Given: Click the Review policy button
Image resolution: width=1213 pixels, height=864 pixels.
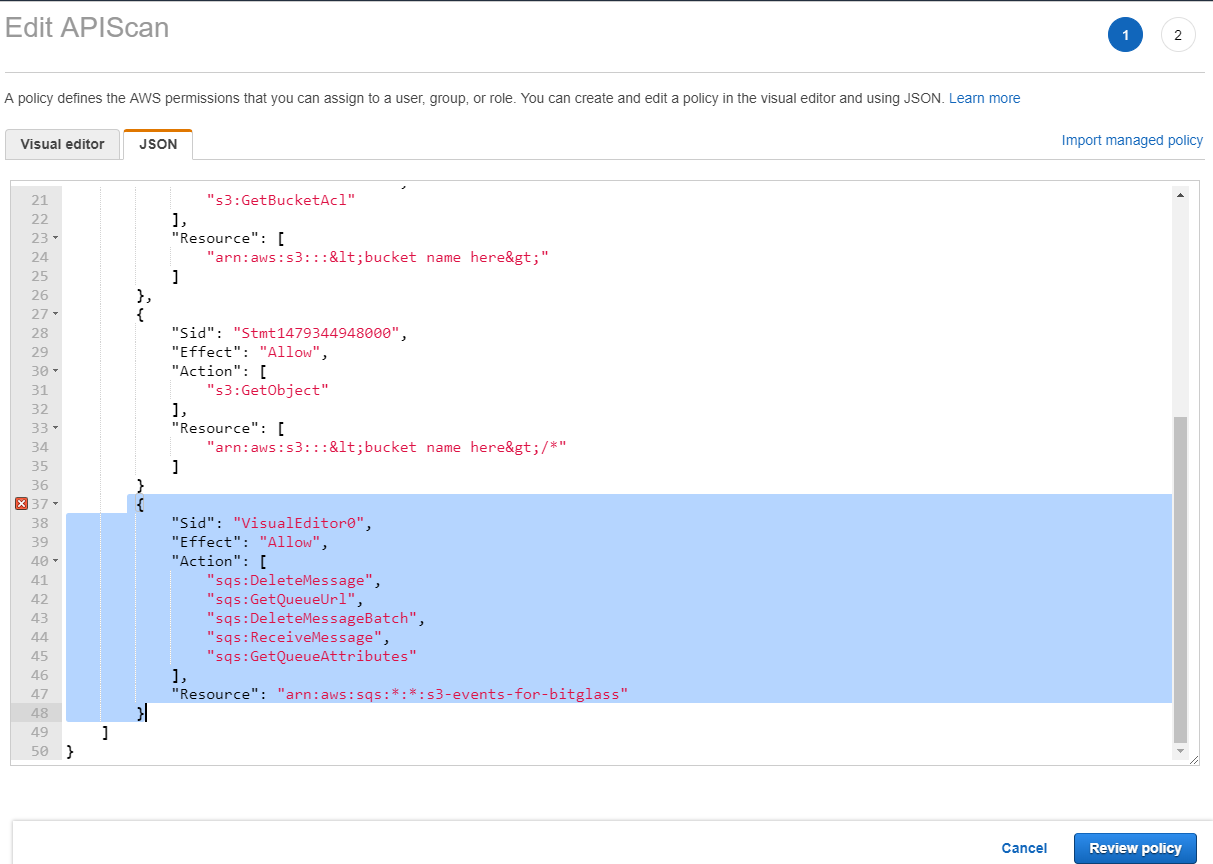Looking at the screenshot, I should click(x=1135, y=848).
